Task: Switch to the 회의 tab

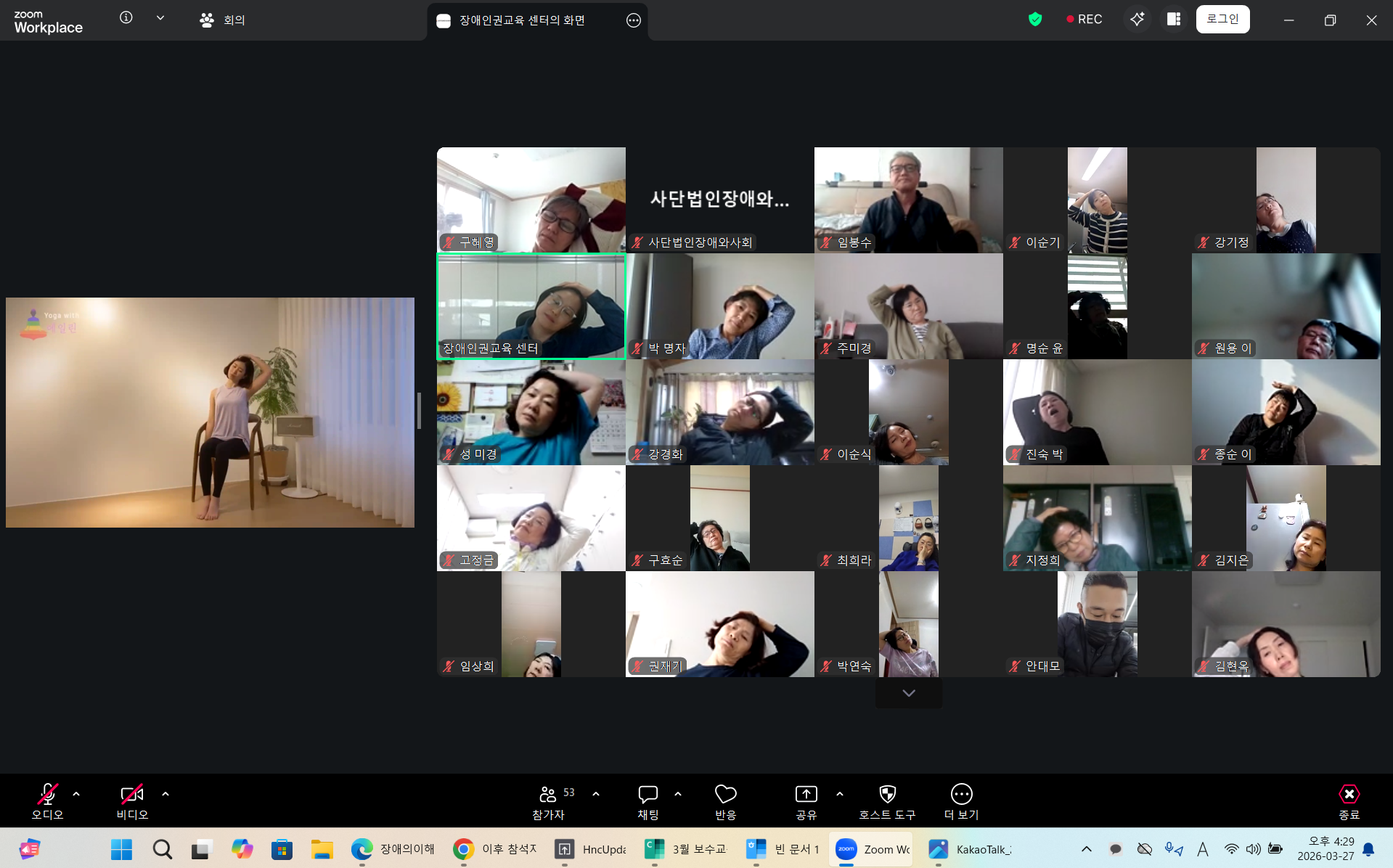Action: [x=223, y=20]
